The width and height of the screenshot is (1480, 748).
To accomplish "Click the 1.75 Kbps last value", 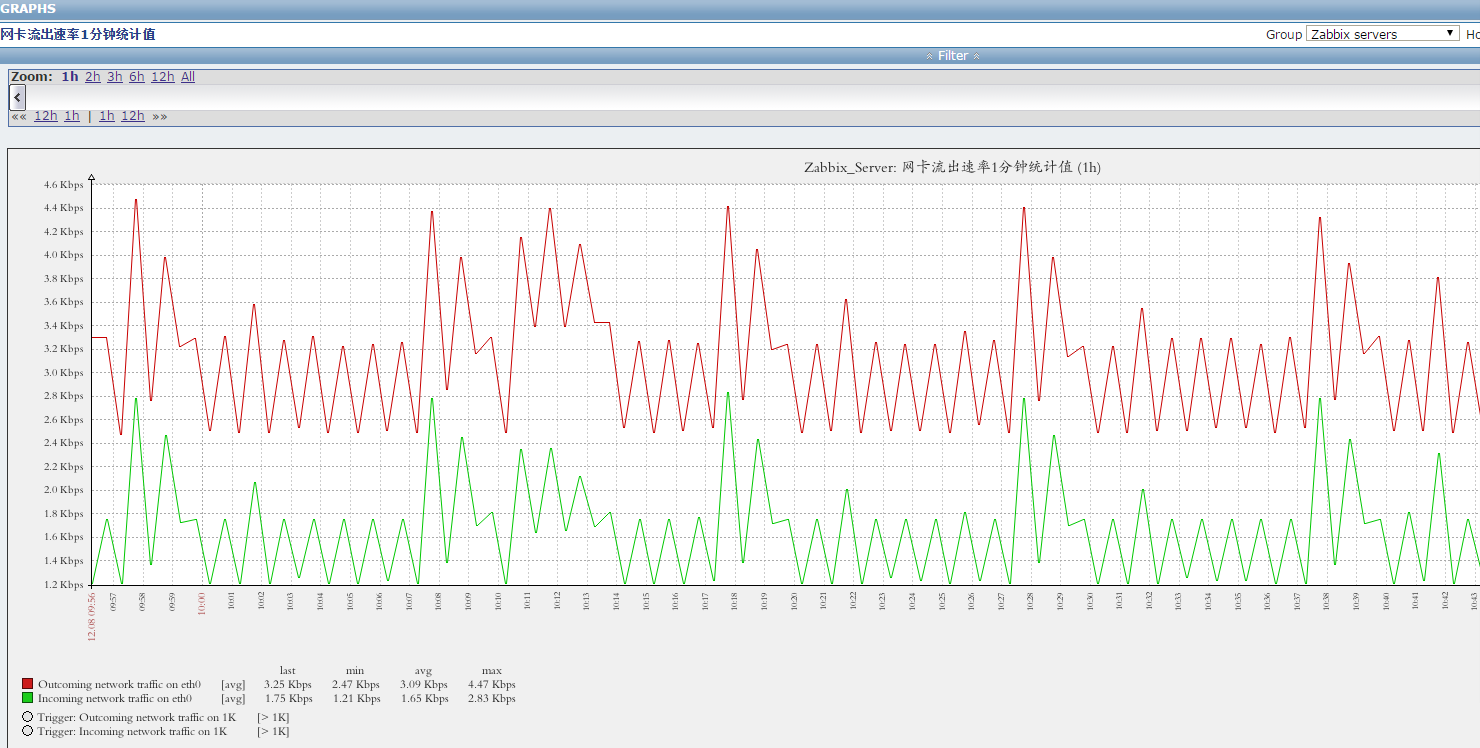I will pos(288,699).
